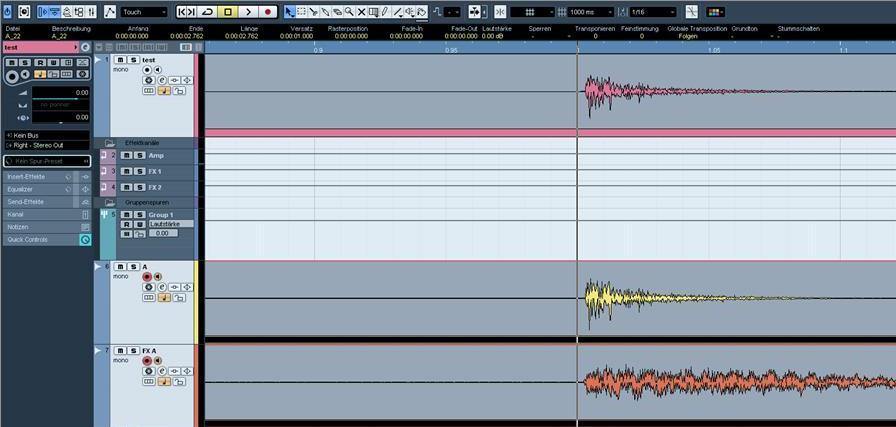
Task: Open the color palette selector
Action: tap(715, 11)
